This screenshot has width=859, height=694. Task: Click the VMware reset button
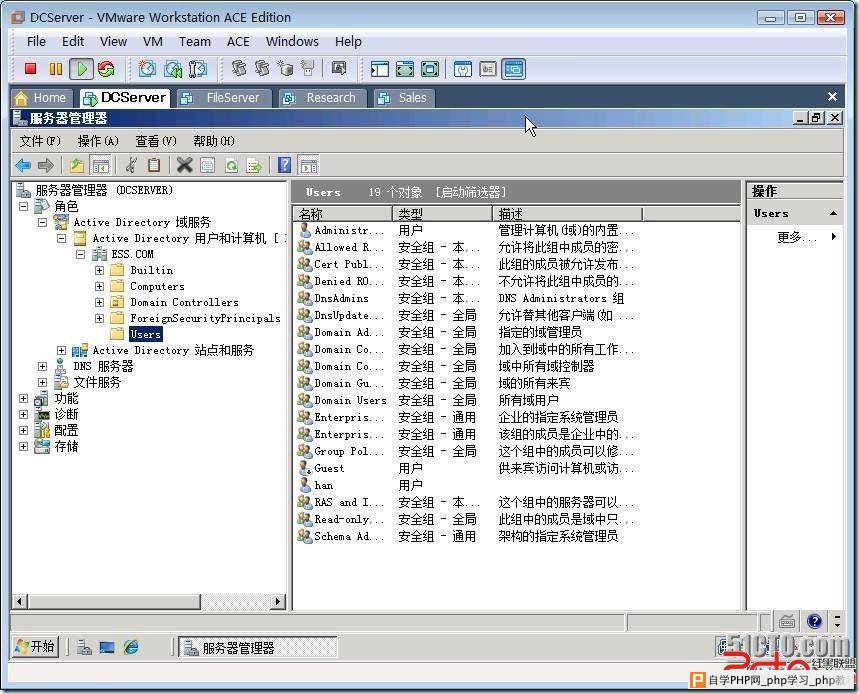point(106,68)
